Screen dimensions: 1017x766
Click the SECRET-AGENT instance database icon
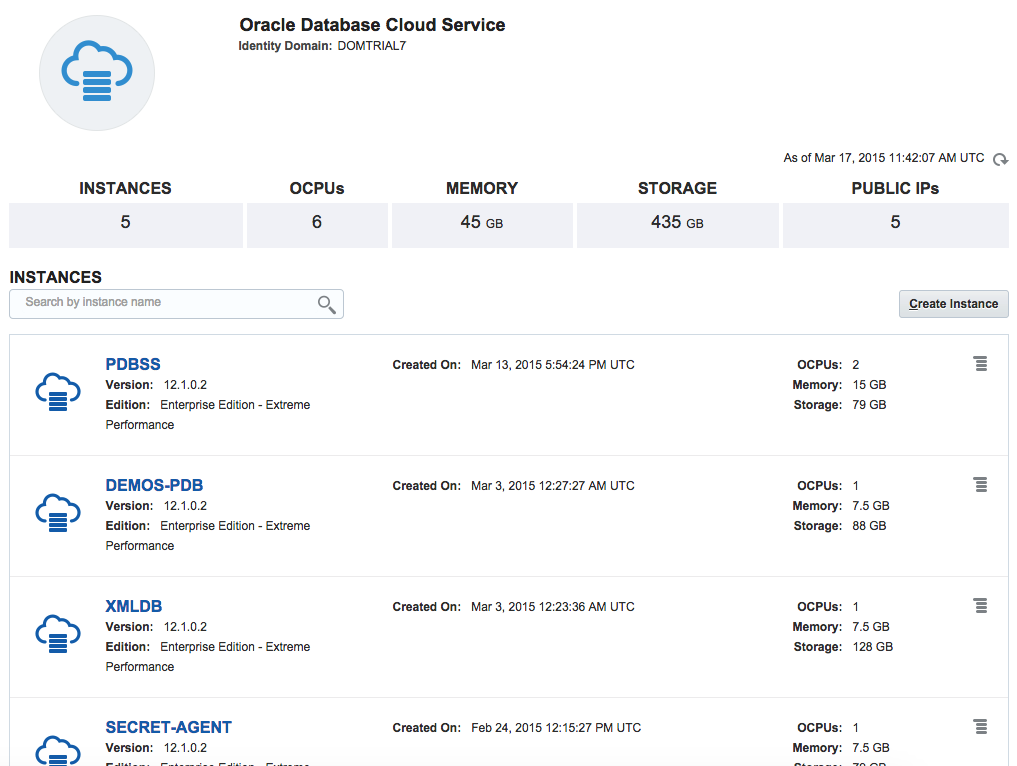[57, 750]
